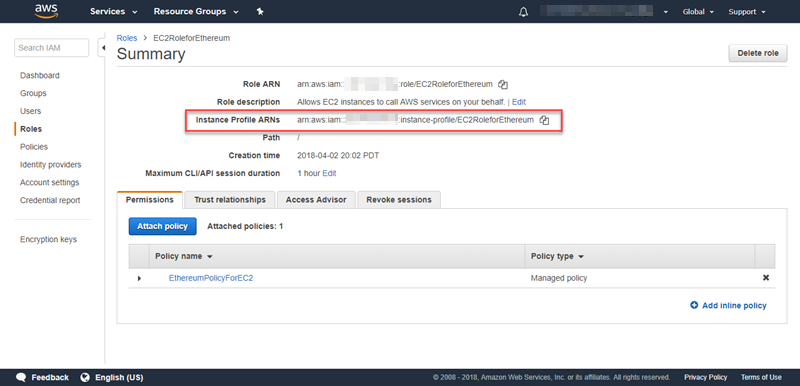The width and height of the screenshot is (800, 386).
Task: Sort by the Policy type column arrow
Action: pos(581,256)
